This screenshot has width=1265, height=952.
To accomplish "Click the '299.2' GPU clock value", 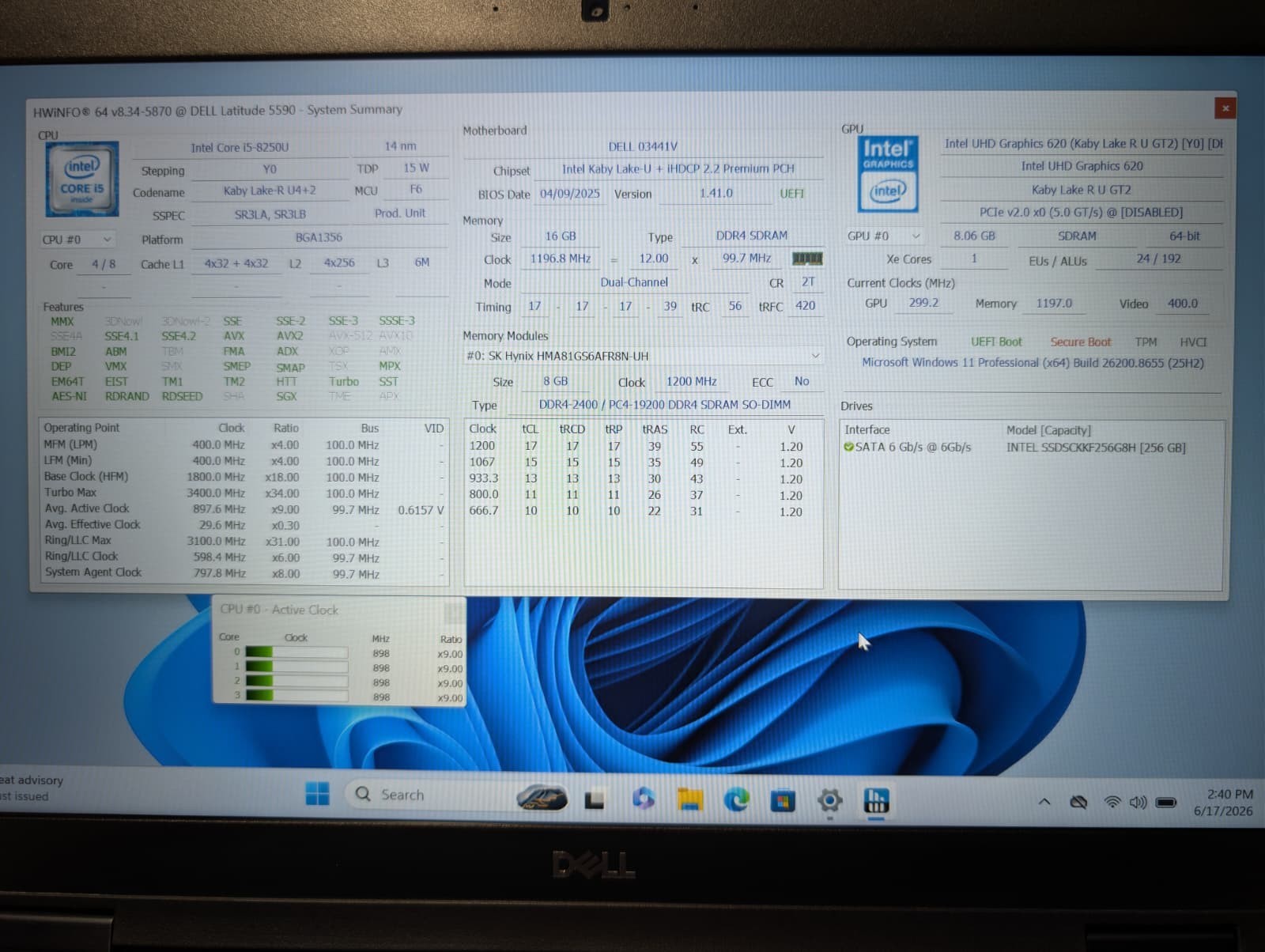I will pyautogui.click(x=923, y=303).
